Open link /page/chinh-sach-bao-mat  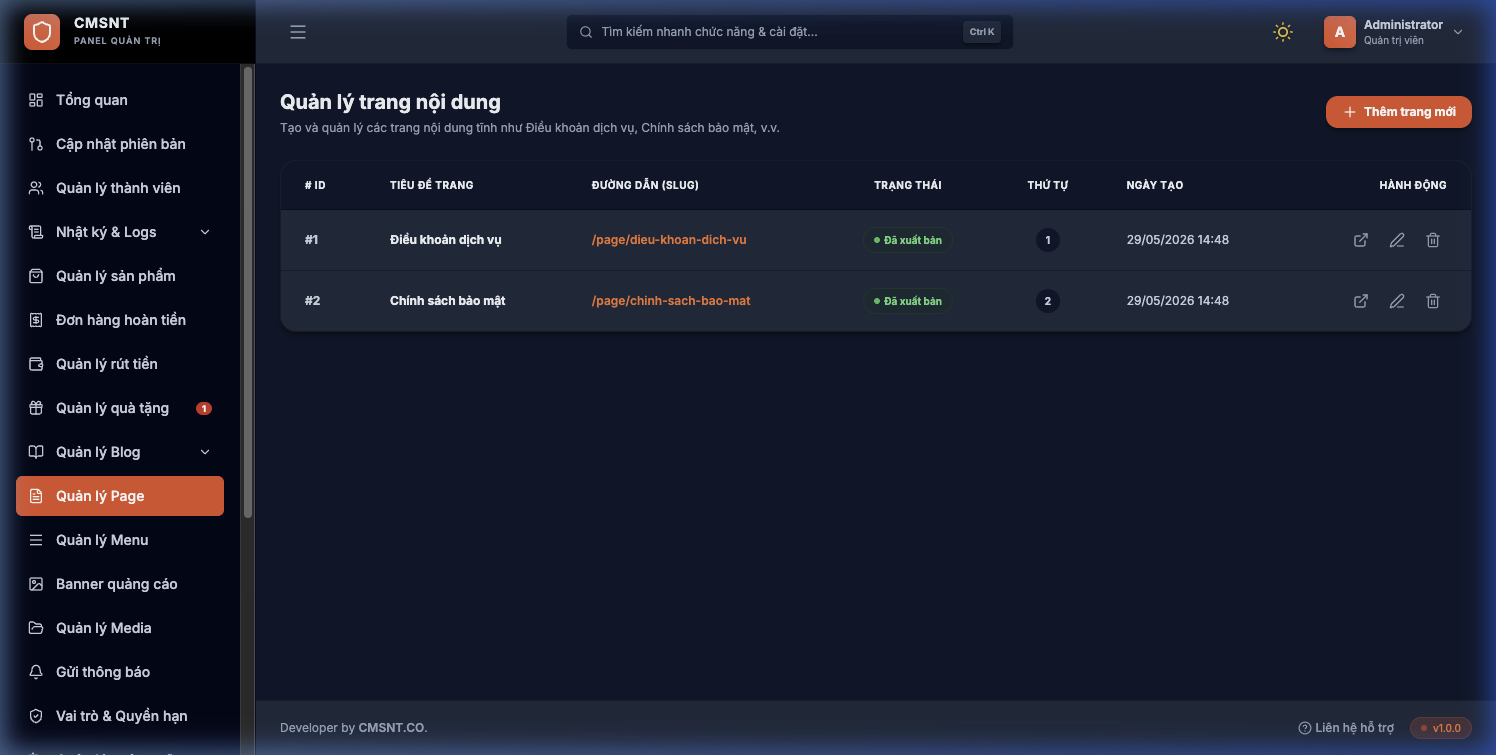click(671, 301)
